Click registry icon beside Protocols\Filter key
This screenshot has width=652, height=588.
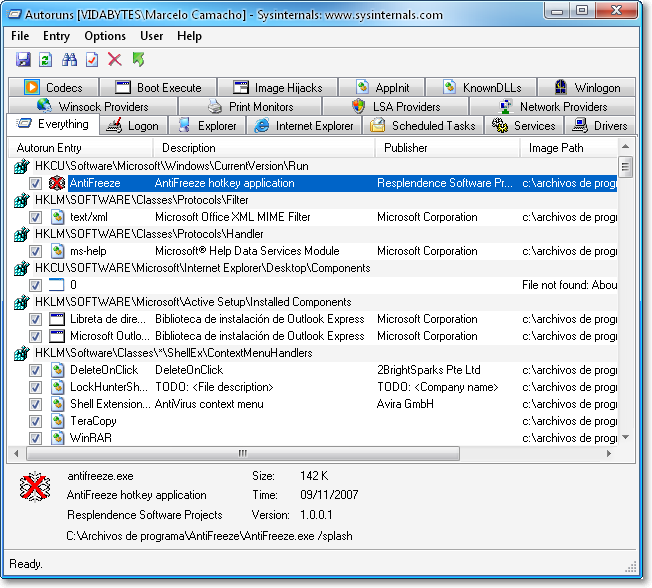pos(22,200)
